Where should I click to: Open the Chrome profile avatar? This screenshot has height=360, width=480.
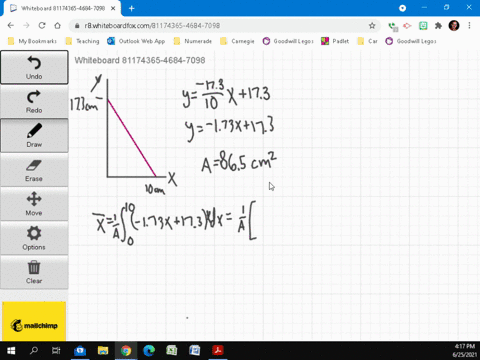tap(454, 26)
